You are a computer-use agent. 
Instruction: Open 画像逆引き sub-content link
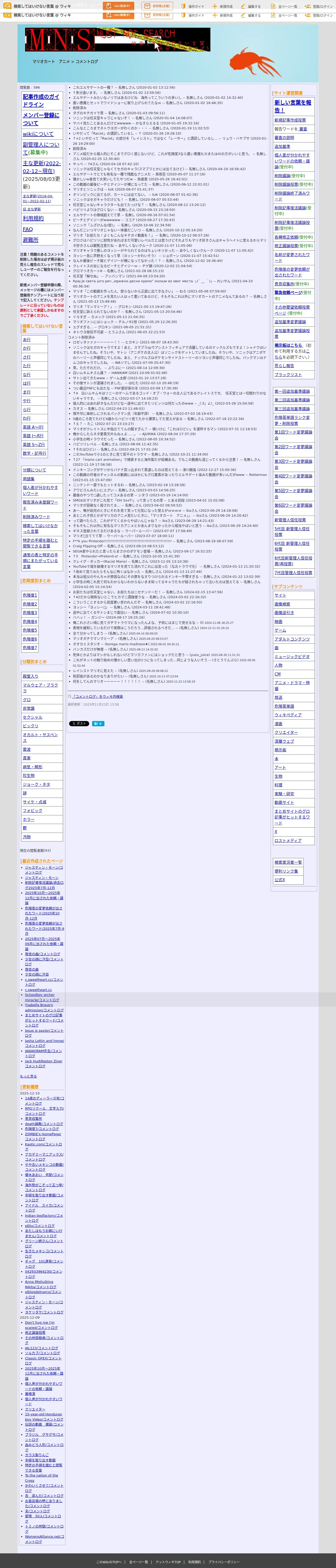coord(284,613)
